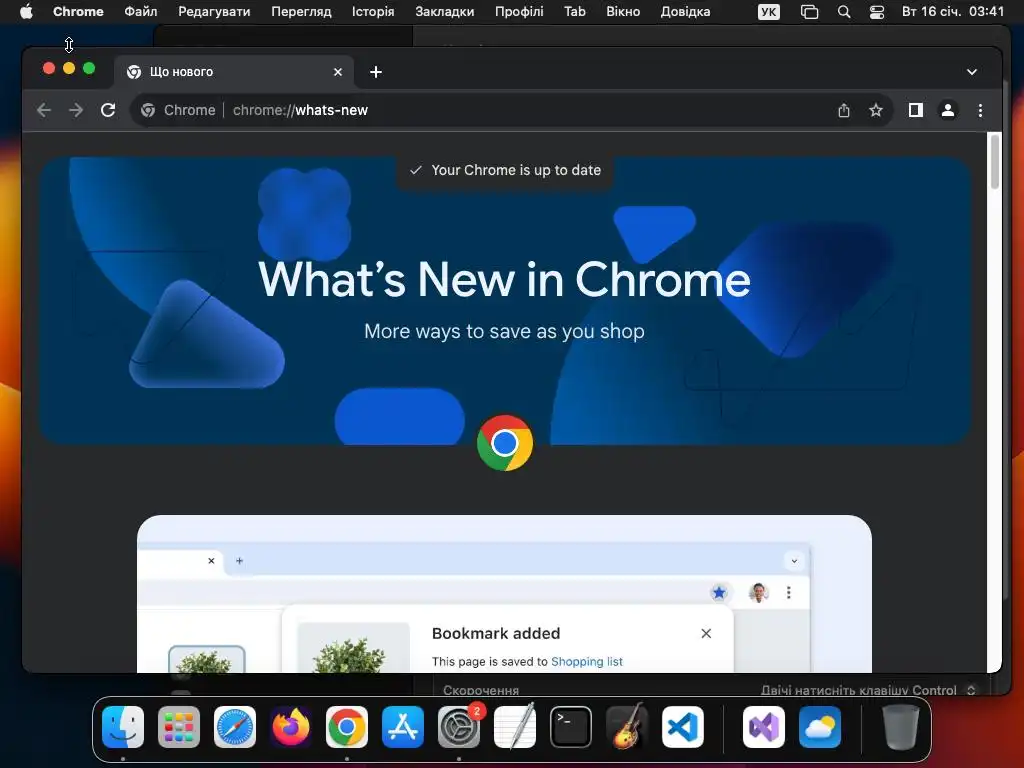Close the Що нового tab

338,72
